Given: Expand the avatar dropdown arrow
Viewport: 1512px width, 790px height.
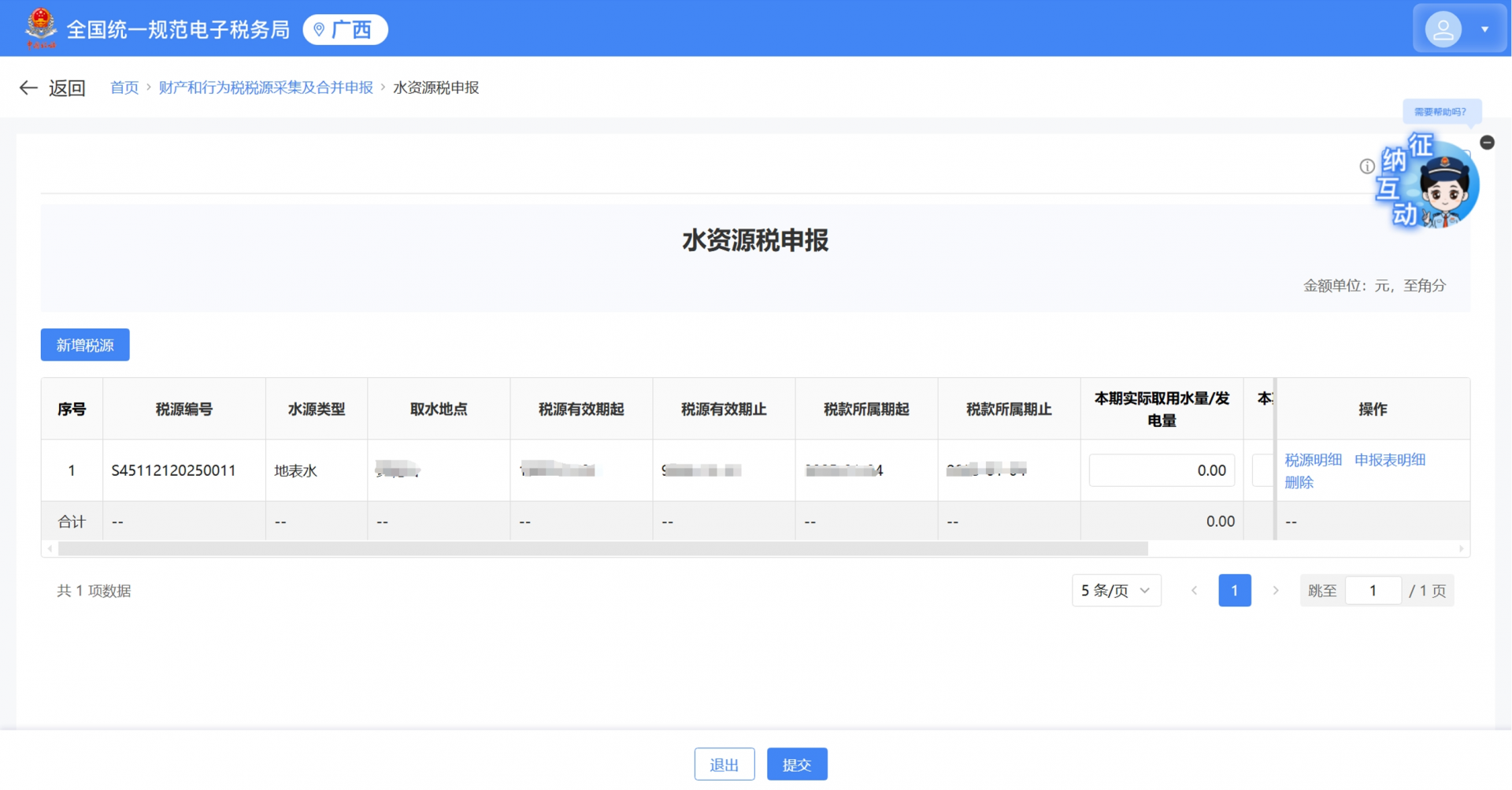Looking at the screenshot, I should [x=1485, y=28].
